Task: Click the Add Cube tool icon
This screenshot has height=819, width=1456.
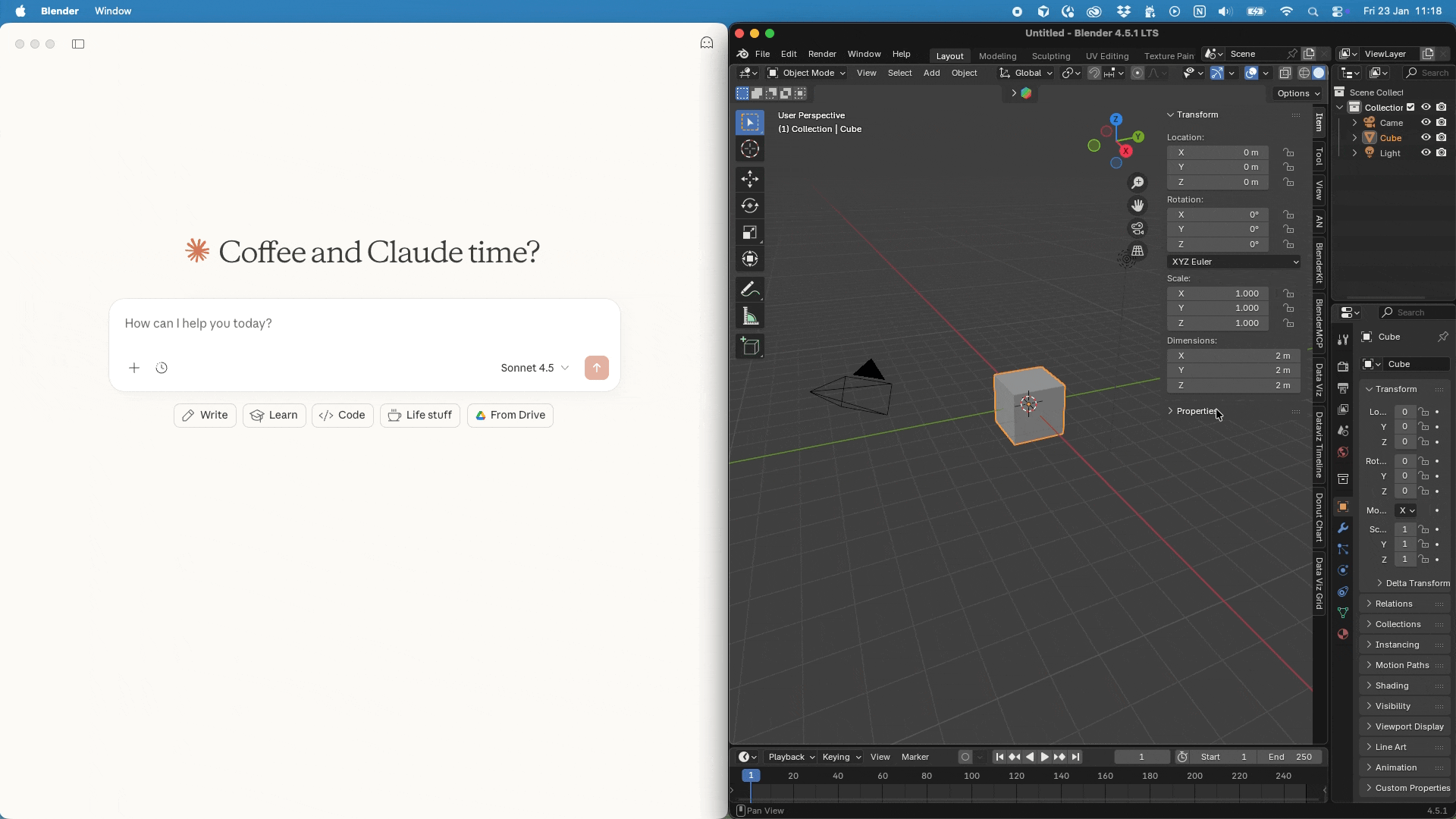Action: coord(749,347)
